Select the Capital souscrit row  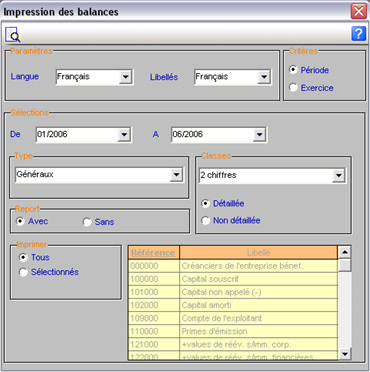[233, 279]
